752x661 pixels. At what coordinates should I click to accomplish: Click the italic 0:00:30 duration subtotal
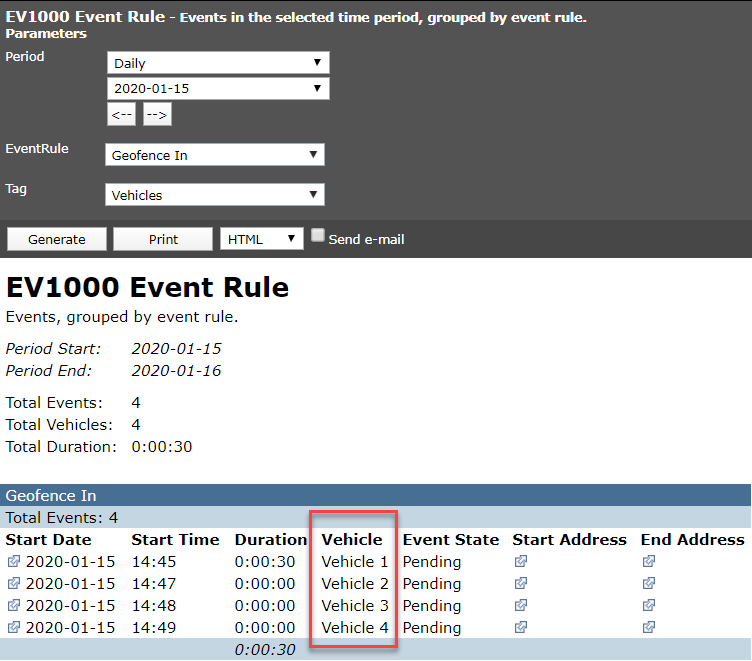265,649
